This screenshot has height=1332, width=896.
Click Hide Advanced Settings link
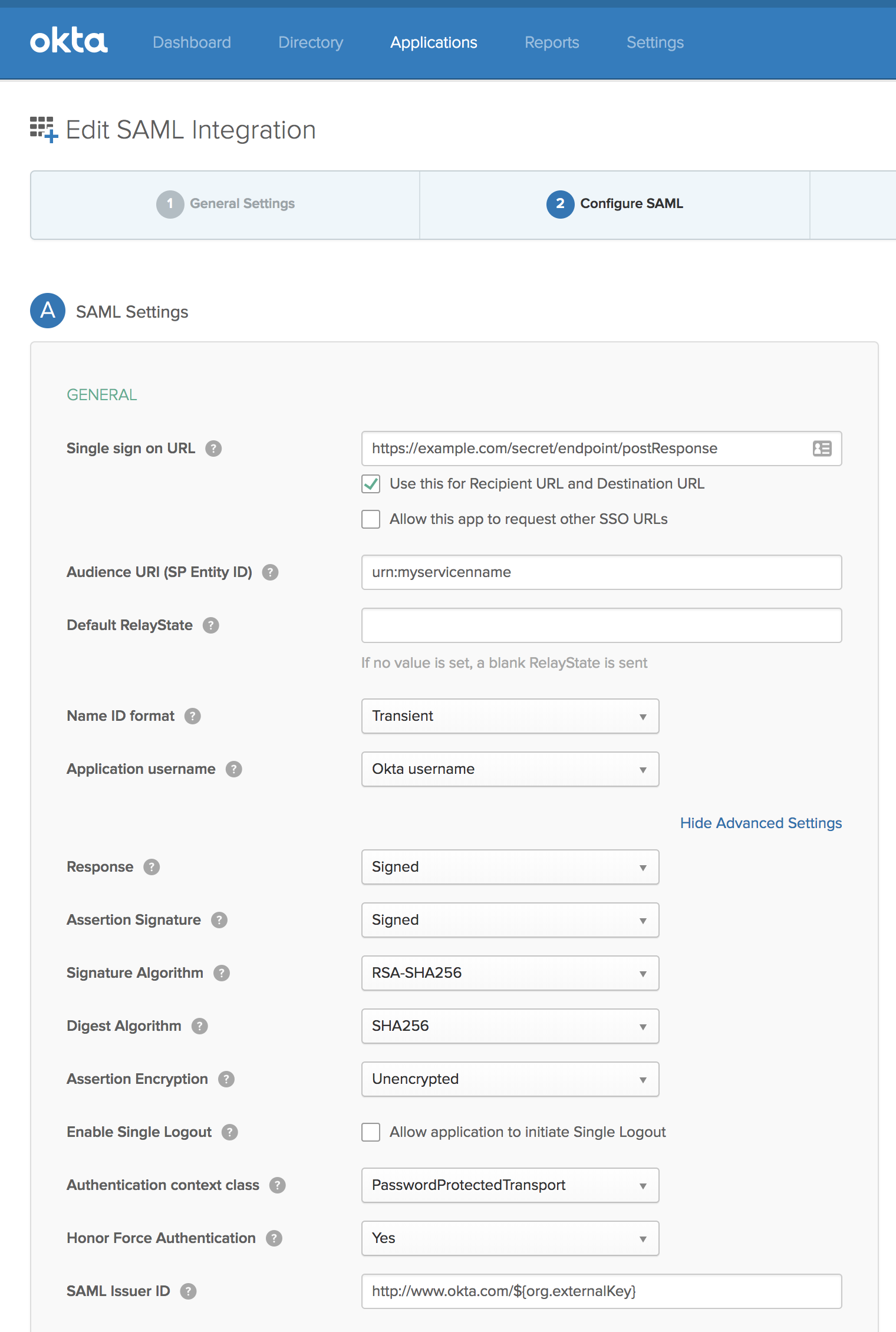[761, 823]
